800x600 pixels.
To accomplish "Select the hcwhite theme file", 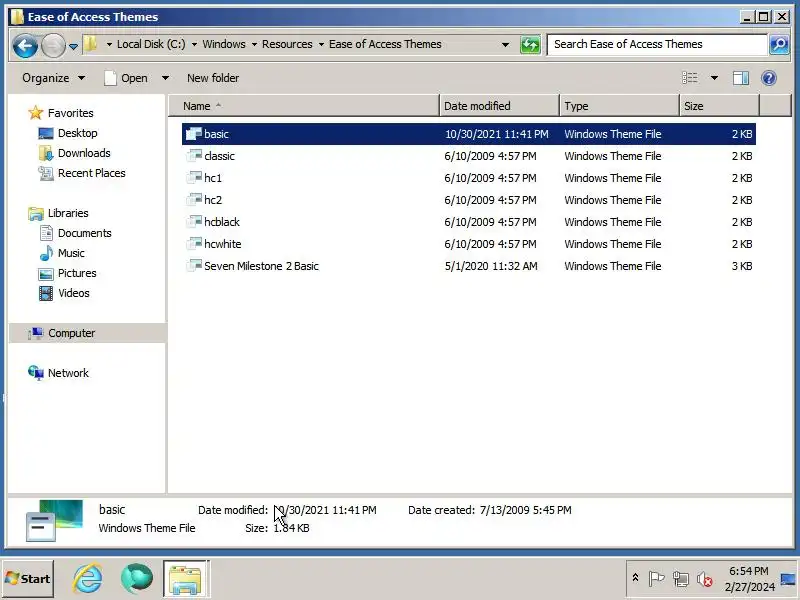I will pyautogui.click(x=468, y=243).
